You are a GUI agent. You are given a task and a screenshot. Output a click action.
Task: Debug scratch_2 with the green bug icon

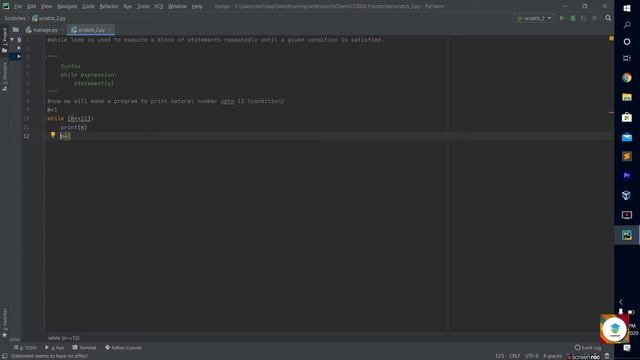[x=573, y=18]
